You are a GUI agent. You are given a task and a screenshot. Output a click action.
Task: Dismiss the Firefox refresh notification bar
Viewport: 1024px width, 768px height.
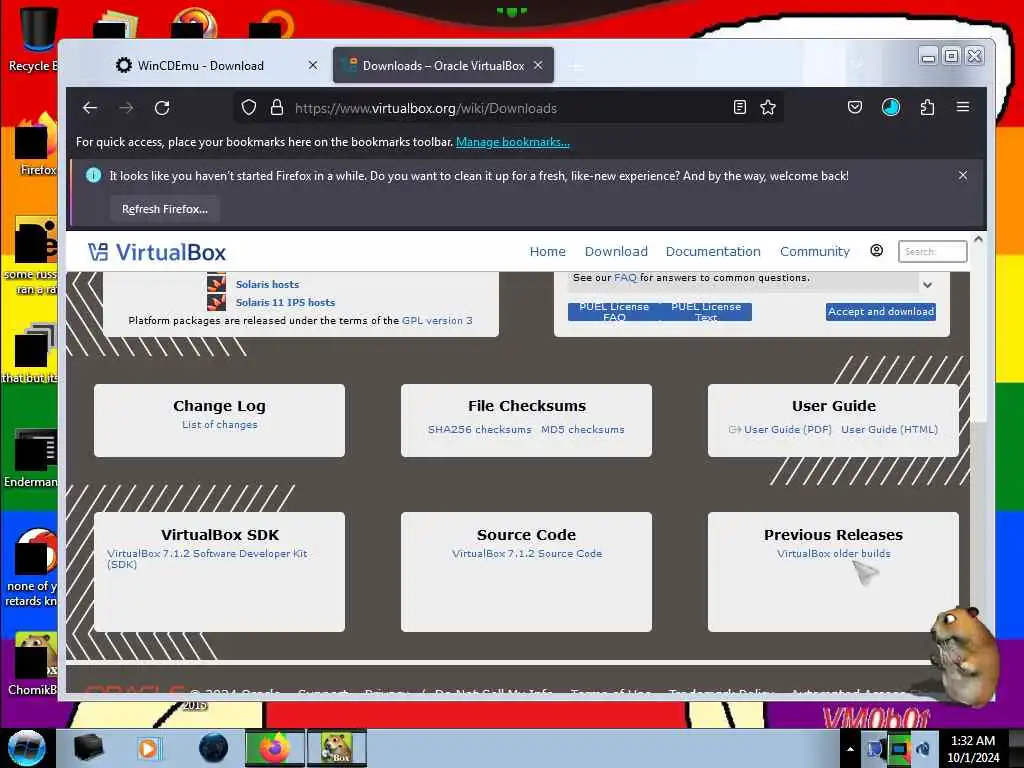(963, 175)
